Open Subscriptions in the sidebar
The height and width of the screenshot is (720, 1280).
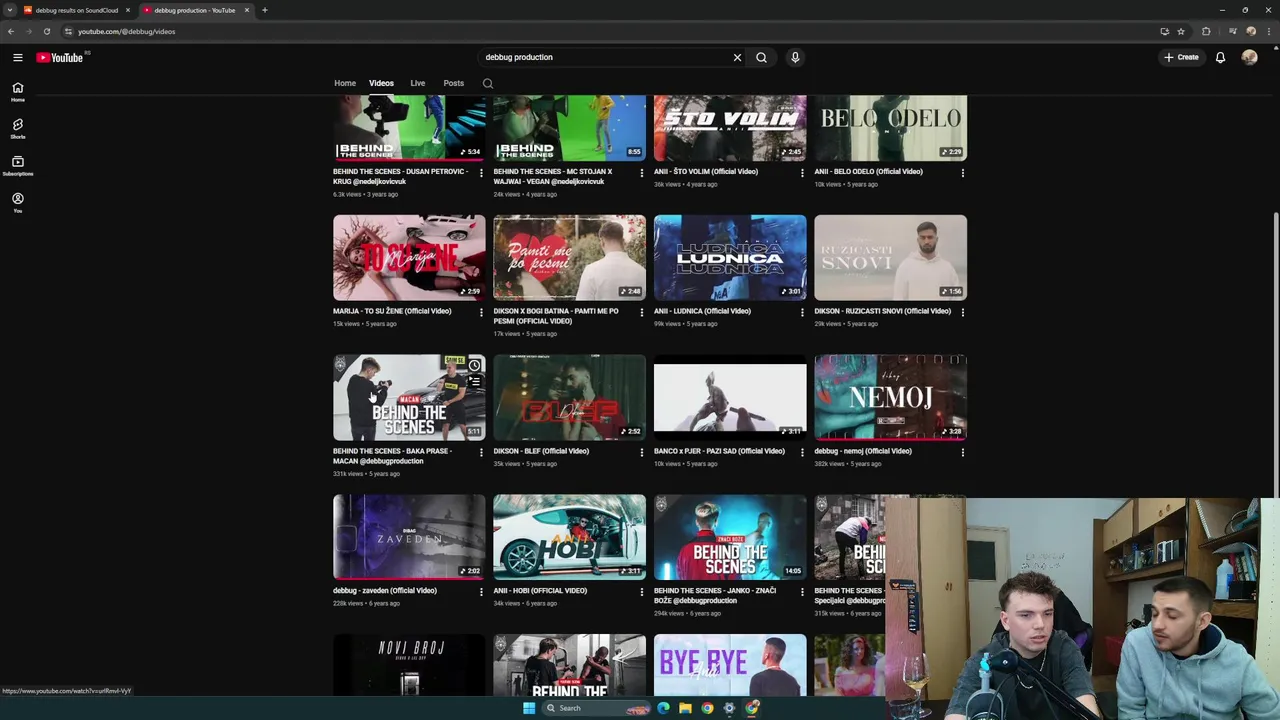(x=17, y=166)
